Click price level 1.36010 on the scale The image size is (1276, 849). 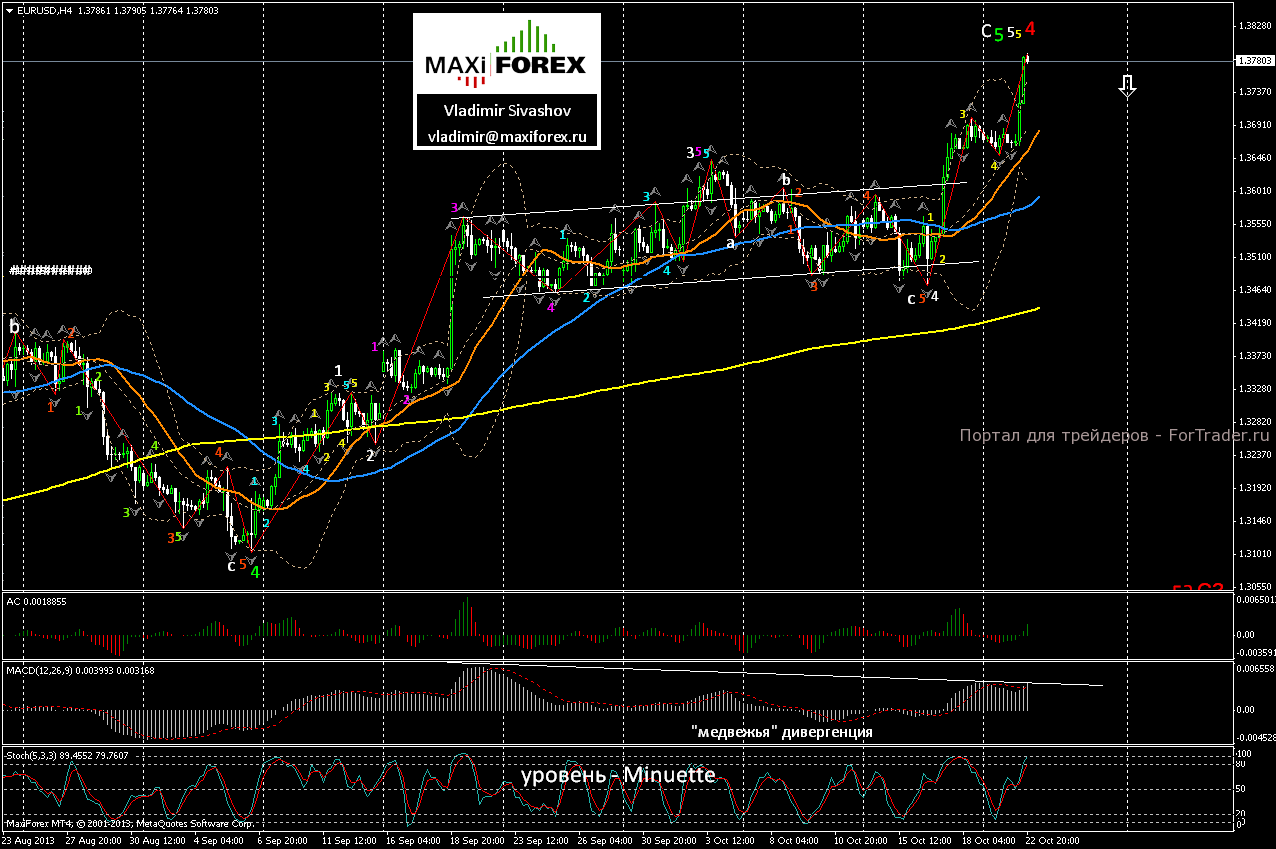1254,190
